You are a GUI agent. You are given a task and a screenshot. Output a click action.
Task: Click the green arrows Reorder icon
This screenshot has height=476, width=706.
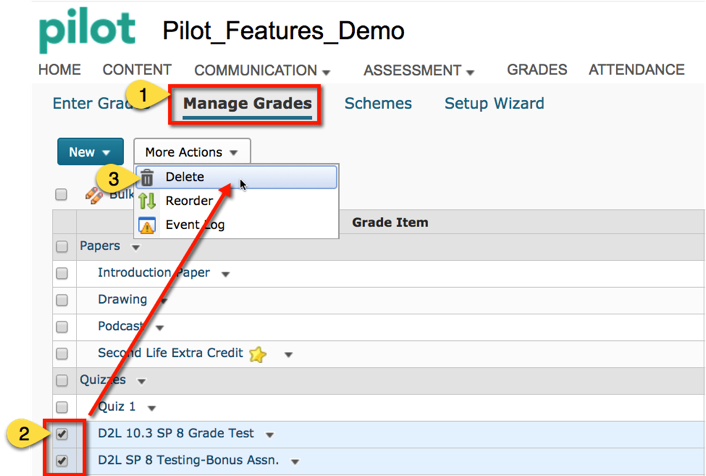click(x=147, y=201)
